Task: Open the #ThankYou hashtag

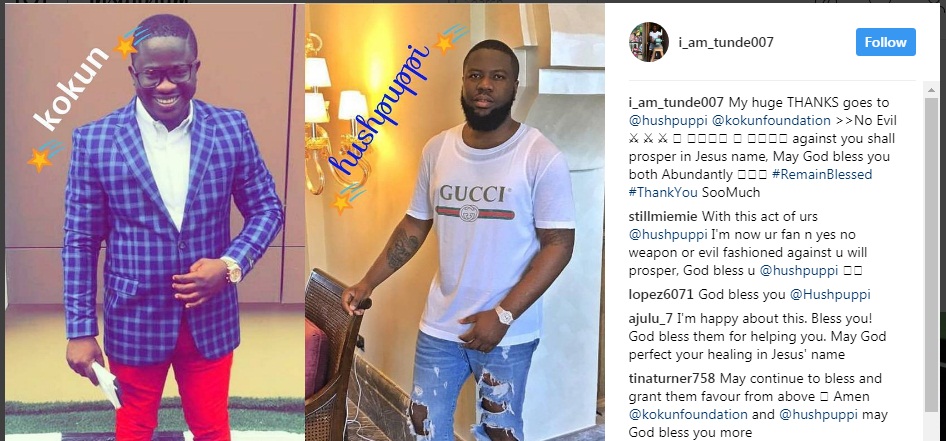Action: (664, 193)
